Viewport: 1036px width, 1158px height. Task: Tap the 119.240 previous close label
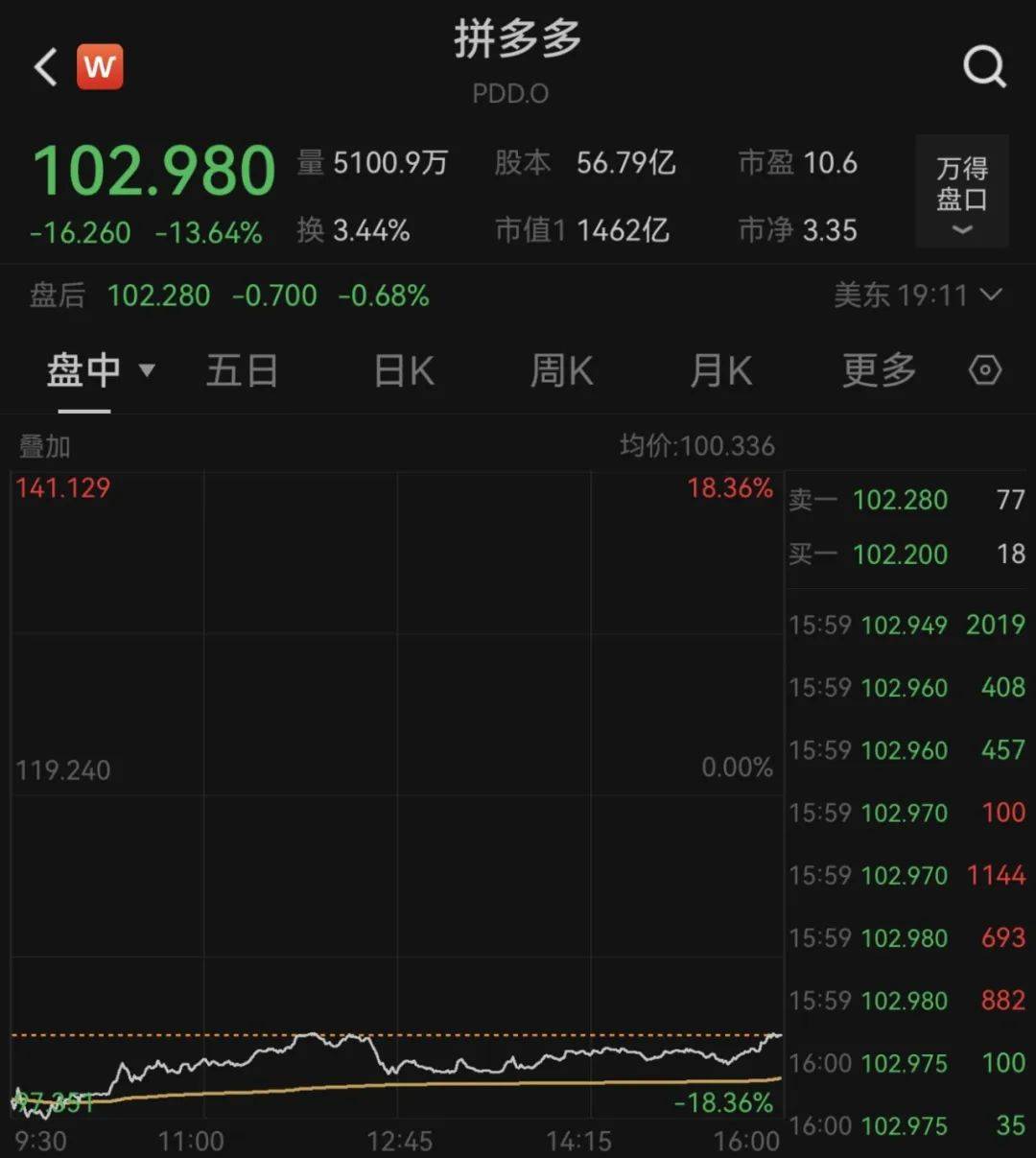63,769
